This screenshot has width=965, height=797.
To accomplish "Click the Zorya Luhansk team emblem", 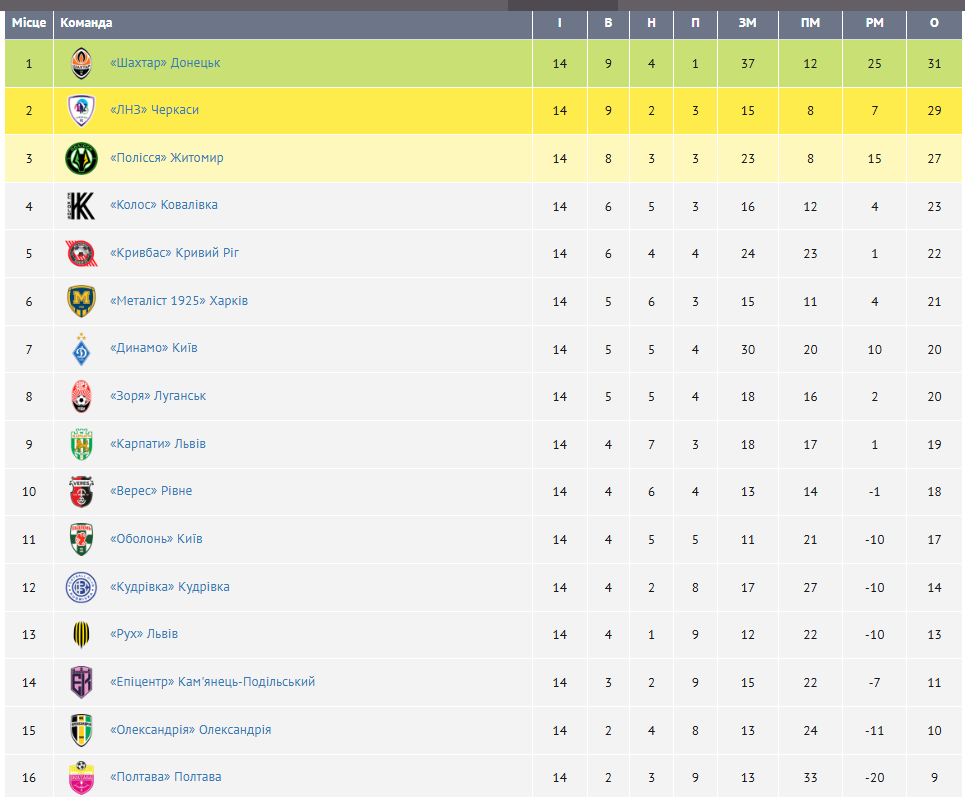I will coord(81,397).
